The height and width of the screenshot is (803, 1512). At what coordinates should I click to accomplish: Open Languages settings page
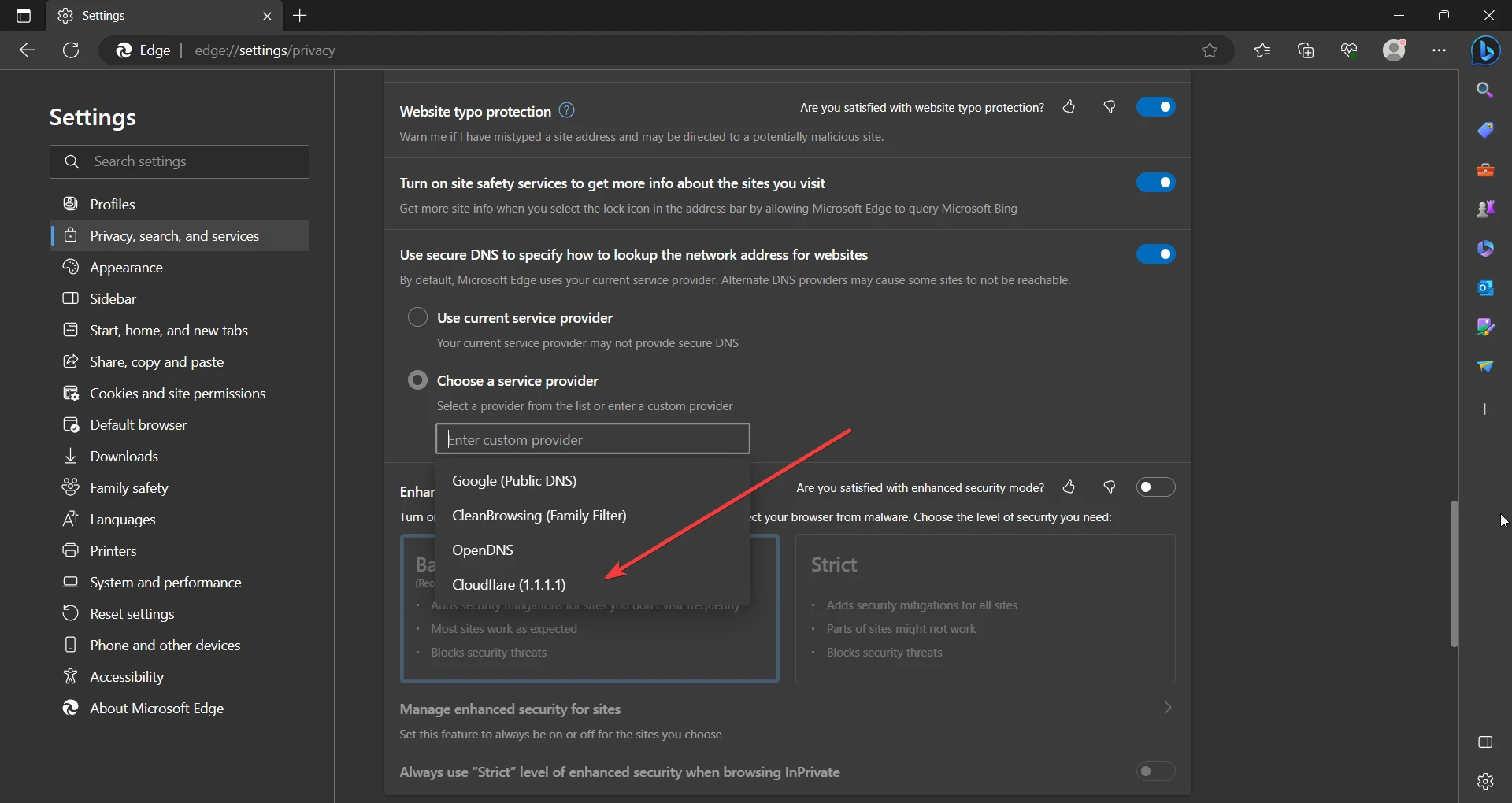180,519
